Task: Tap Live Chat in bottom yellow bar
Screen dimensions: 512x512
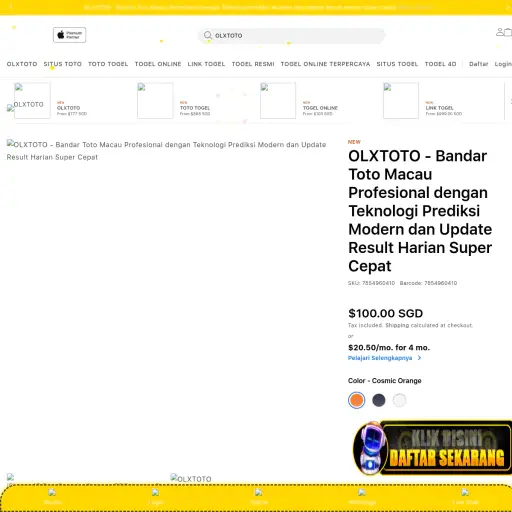Action: [x=465, y=497]
